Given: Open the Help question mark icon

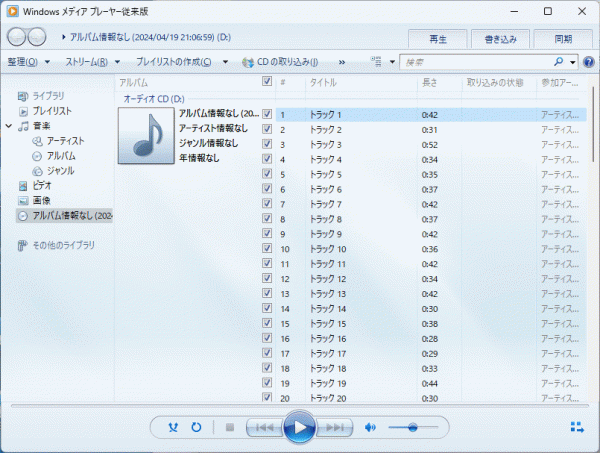Looking at the screenshot, I should pyautogui.click(x=589, y=62).
